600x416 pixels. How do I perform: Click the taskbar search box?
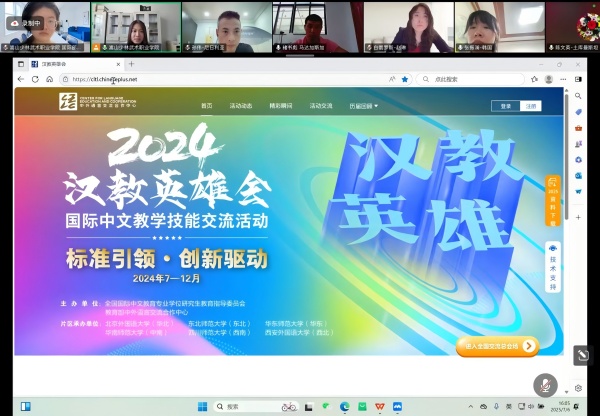(256, 406)
